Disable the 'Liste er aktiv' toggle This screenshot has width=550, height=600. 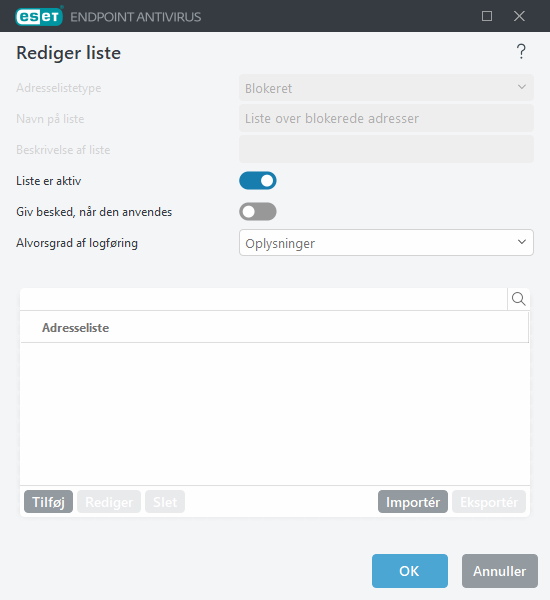258,181
